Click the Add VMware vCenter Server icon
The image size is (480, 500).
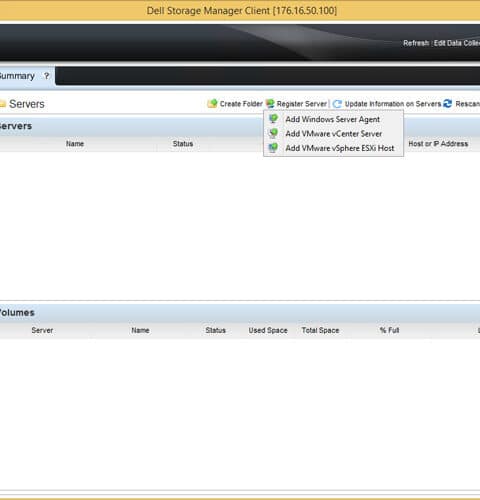click(273, 133)
